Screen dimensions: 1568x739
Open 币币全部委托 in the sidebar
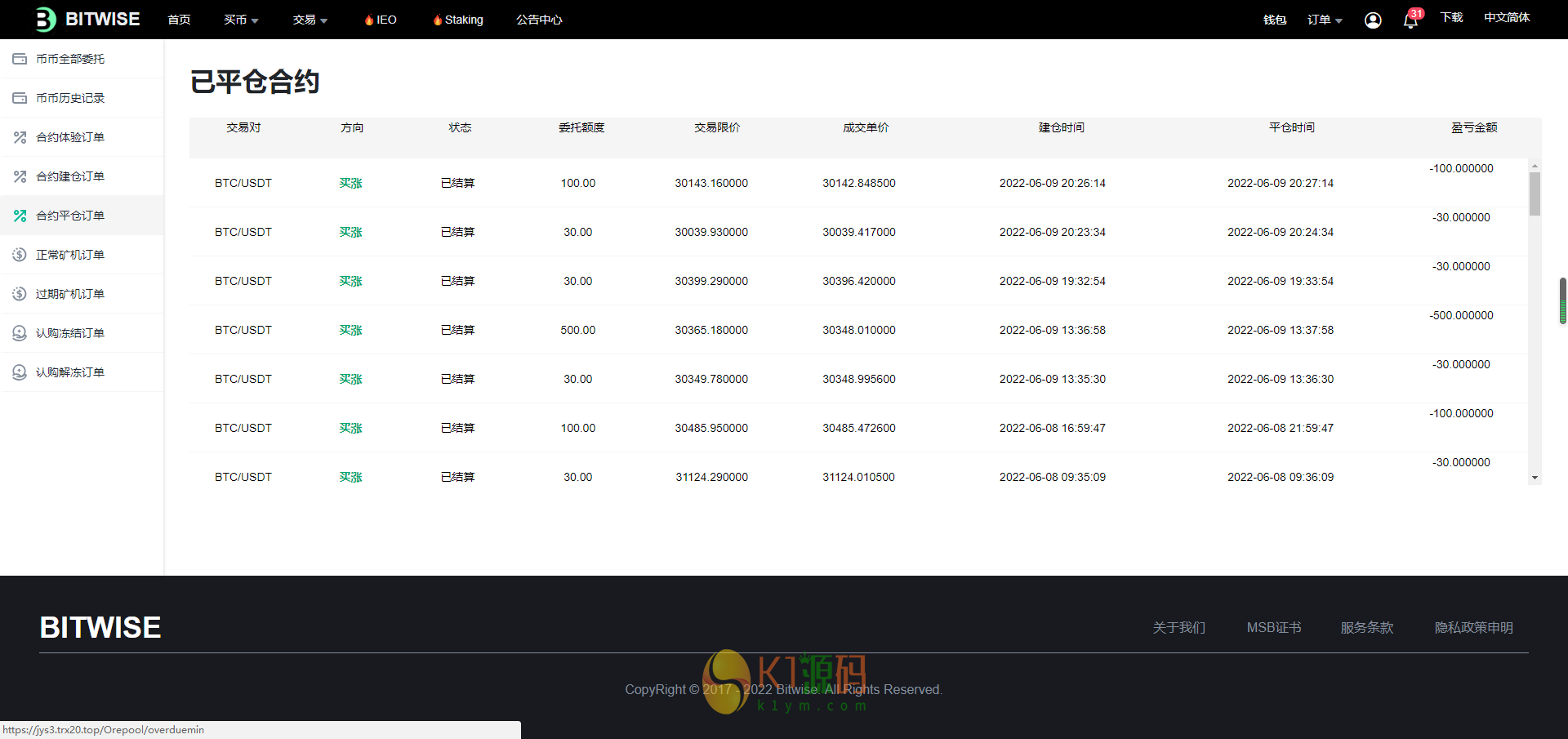point(82,59)
